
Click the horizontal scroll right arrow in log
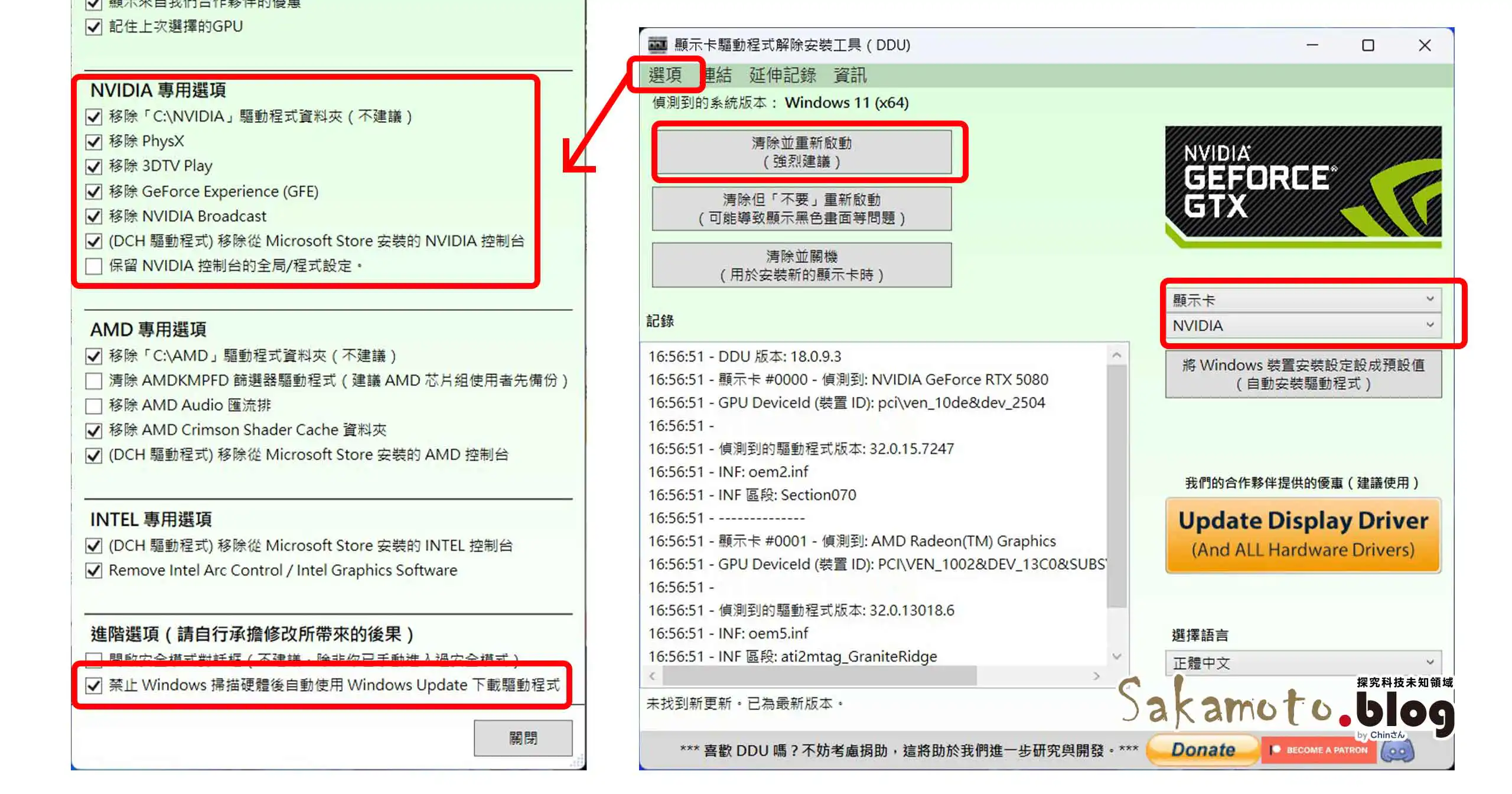pyautogui.click(x=1096, y=676)
